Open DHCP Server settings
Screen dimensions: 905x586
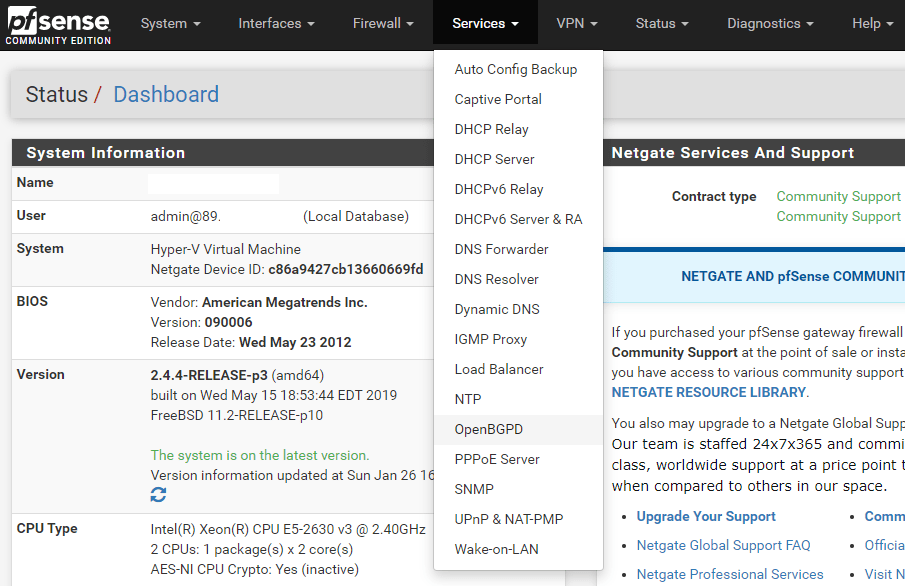(x=518, y=159)
